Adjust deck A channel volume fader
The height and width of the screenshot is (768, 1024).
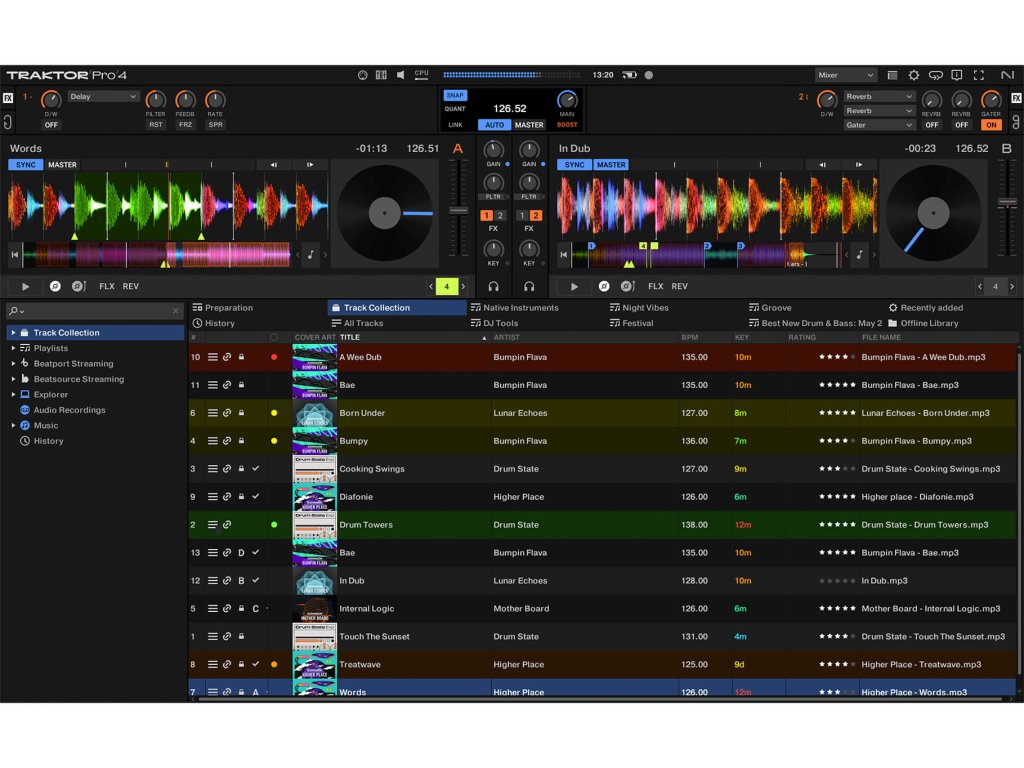(458, 211)
